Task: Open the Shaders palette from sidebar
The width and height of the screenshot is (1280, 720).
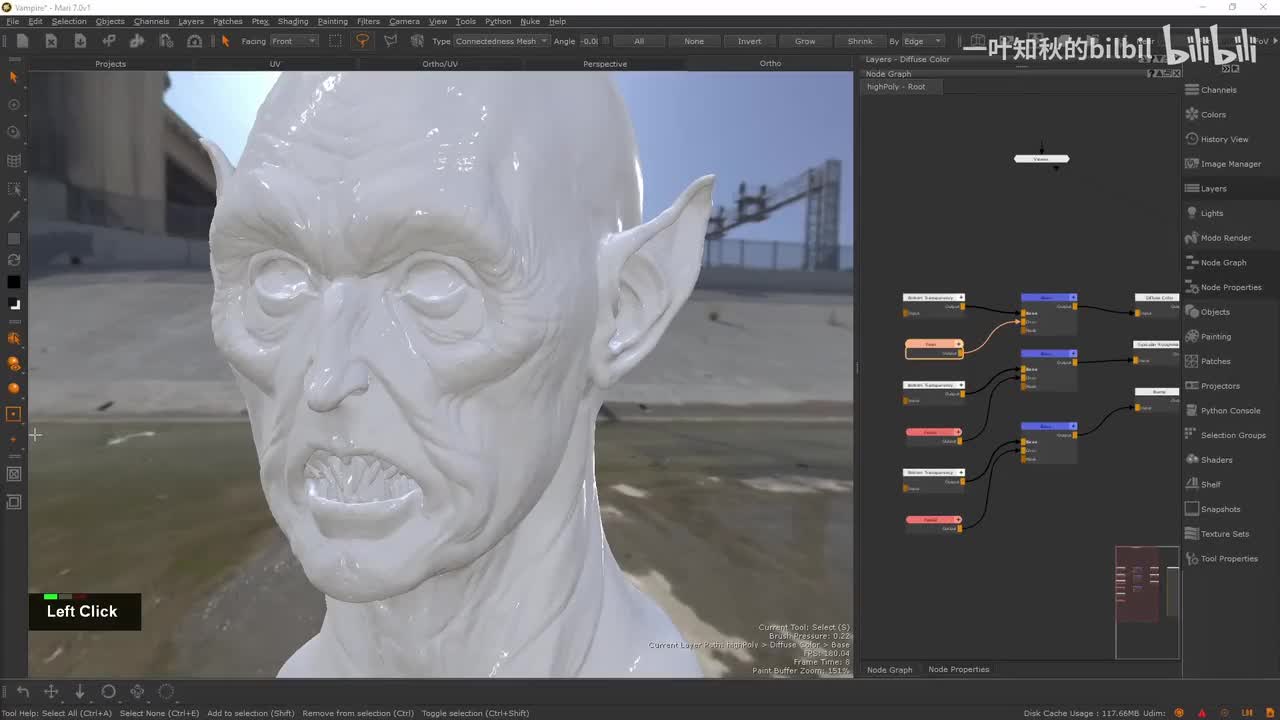Action: click(1216, 460)
